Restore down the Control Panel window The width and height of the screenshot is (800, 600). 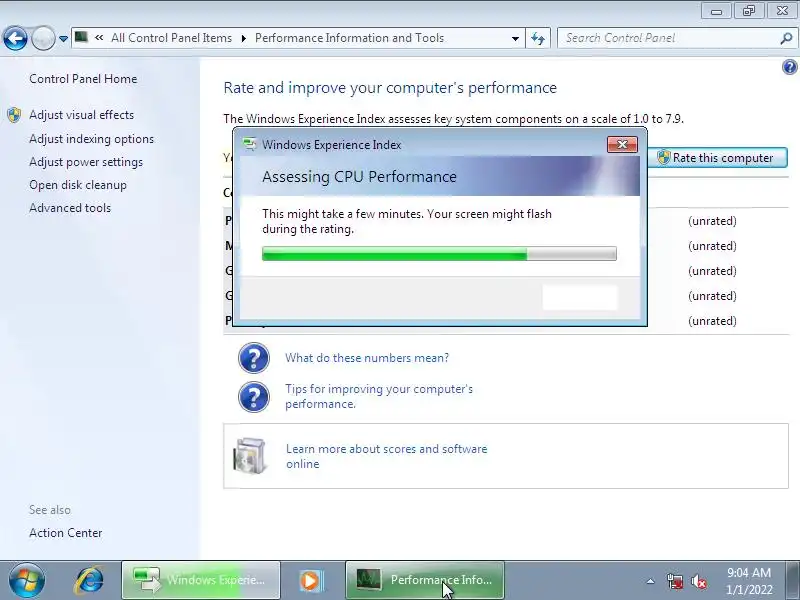pyautogui.click(x=749, y=11)
